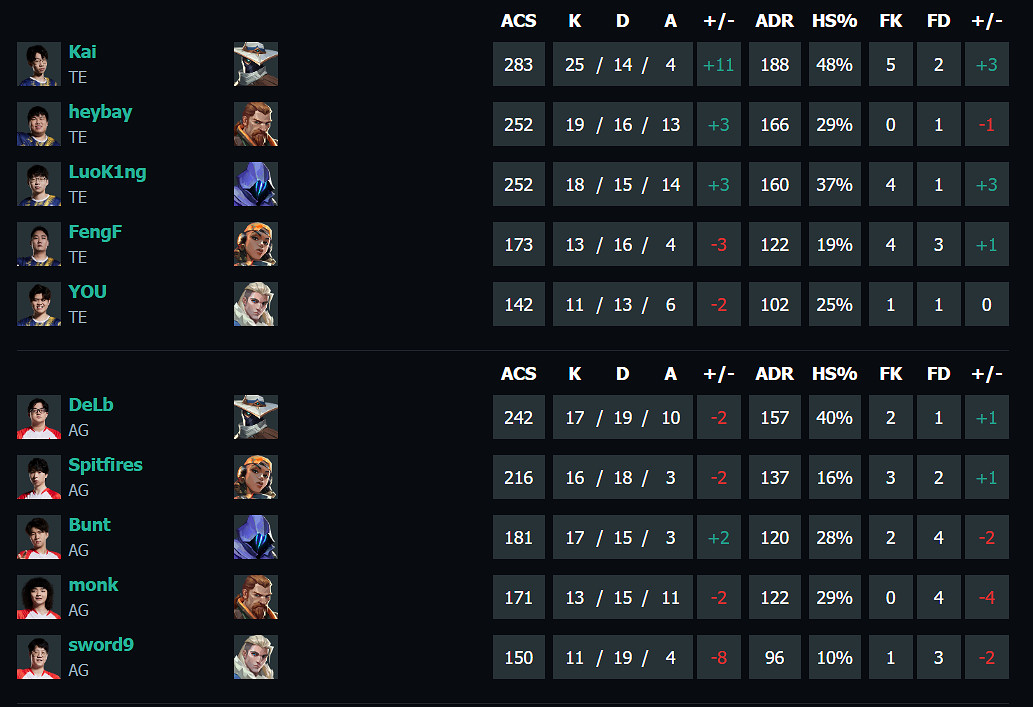Open the sword9 player profile link
Viewport: 1033px width, 707px height.
[101, 645]
